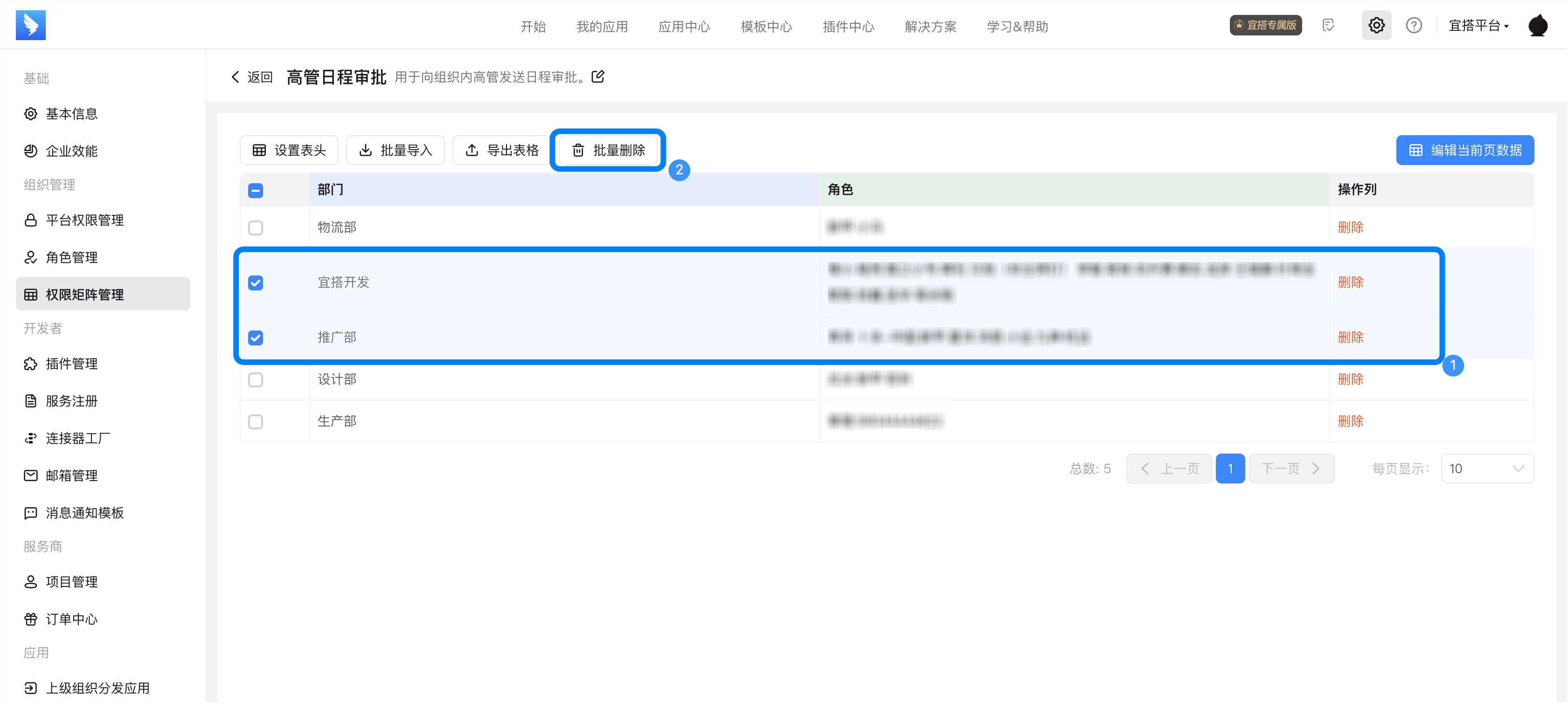Delete the 生产部 row
Screen dimensions: 1568x703
click(1350, 421)
